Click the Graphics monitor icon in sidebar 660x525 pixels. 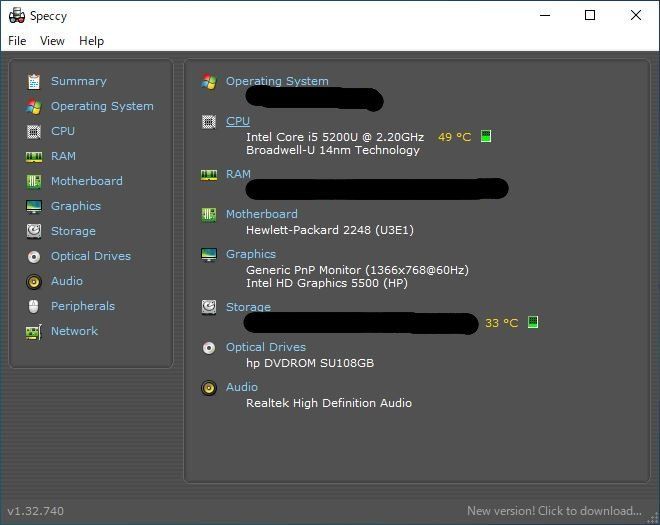34,207
